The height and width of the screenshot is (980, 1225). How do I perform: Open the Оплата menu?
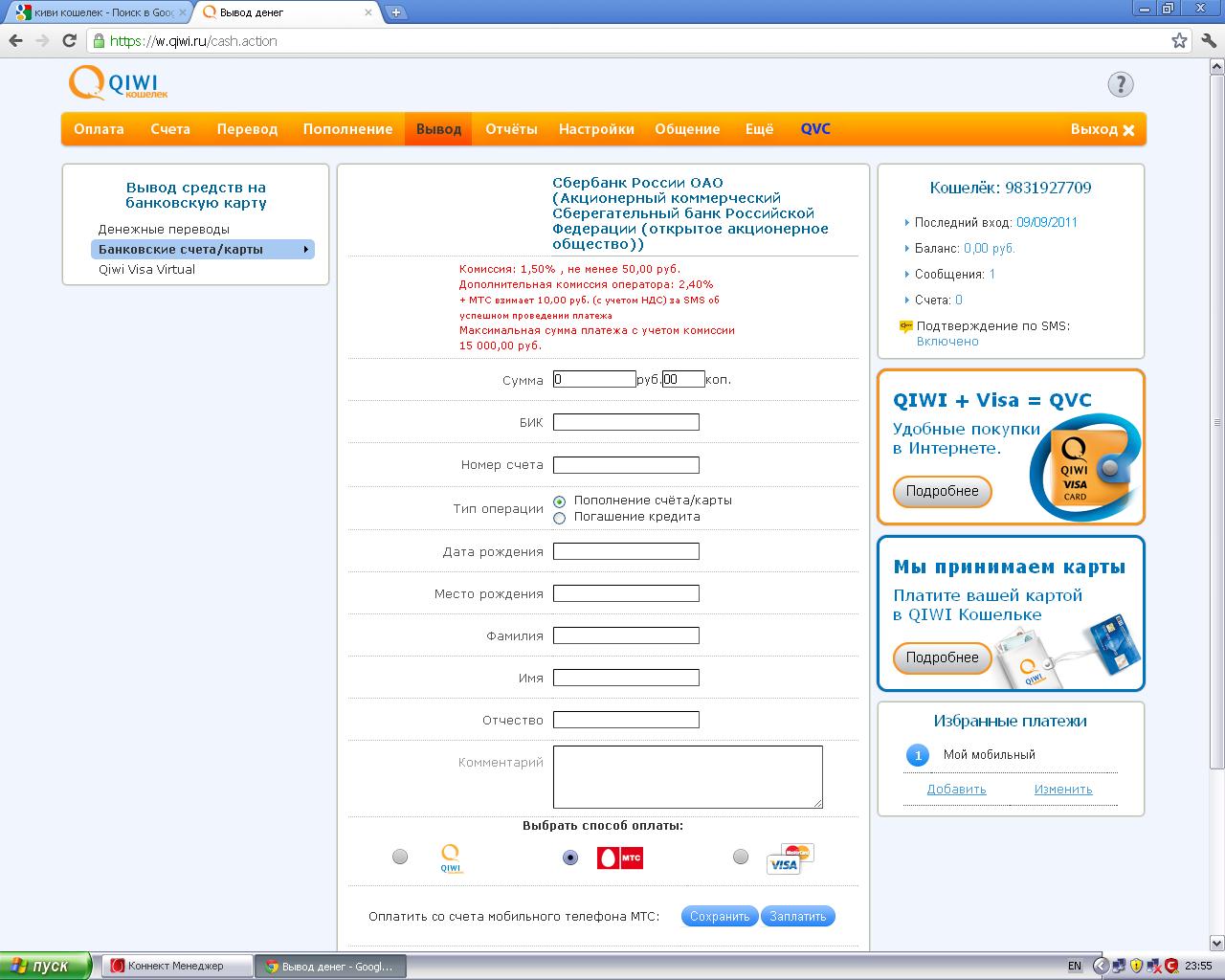99,129
